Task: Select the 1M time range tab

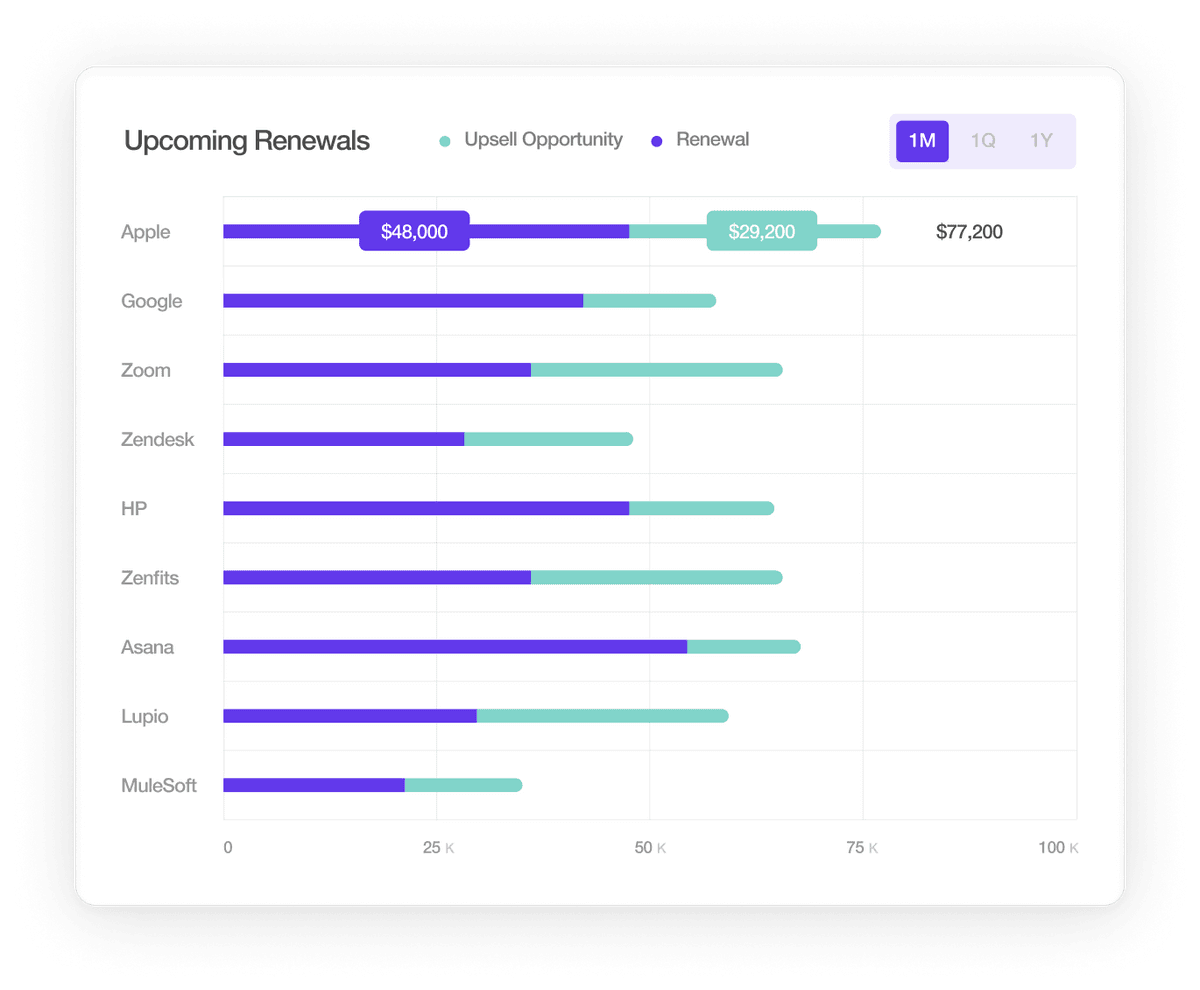Action: (922, 141)
